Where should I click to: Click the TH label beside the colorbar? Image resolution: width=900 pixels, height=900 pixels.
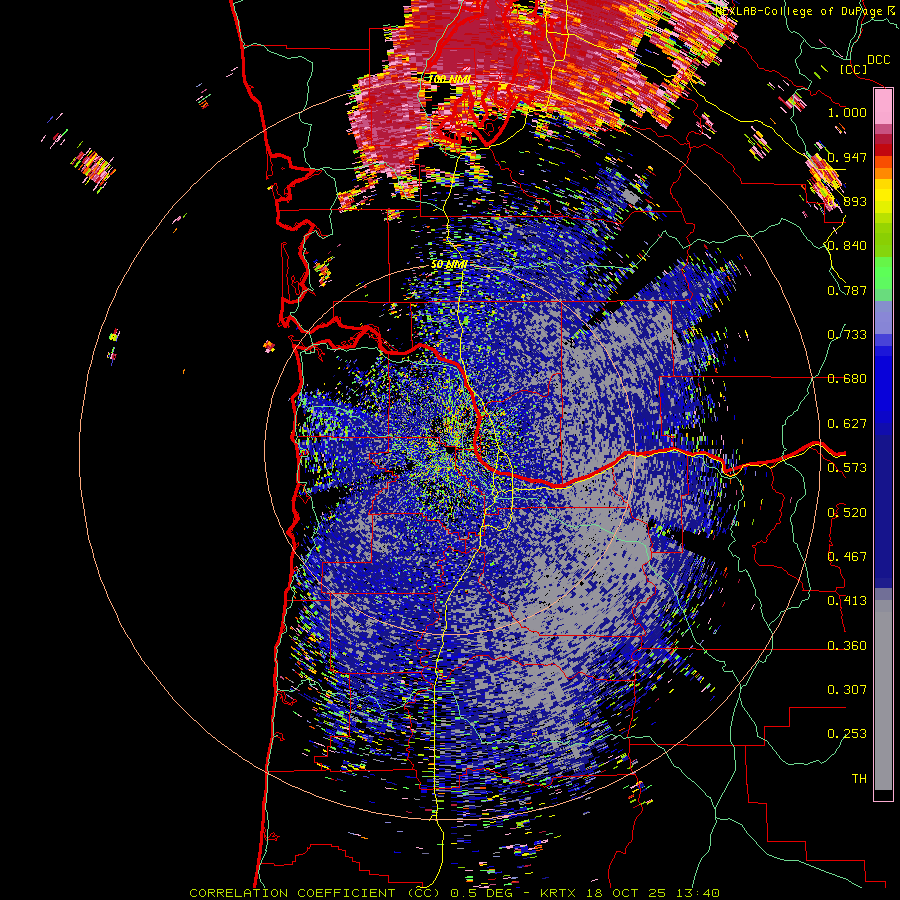click(x=859, y=778)
